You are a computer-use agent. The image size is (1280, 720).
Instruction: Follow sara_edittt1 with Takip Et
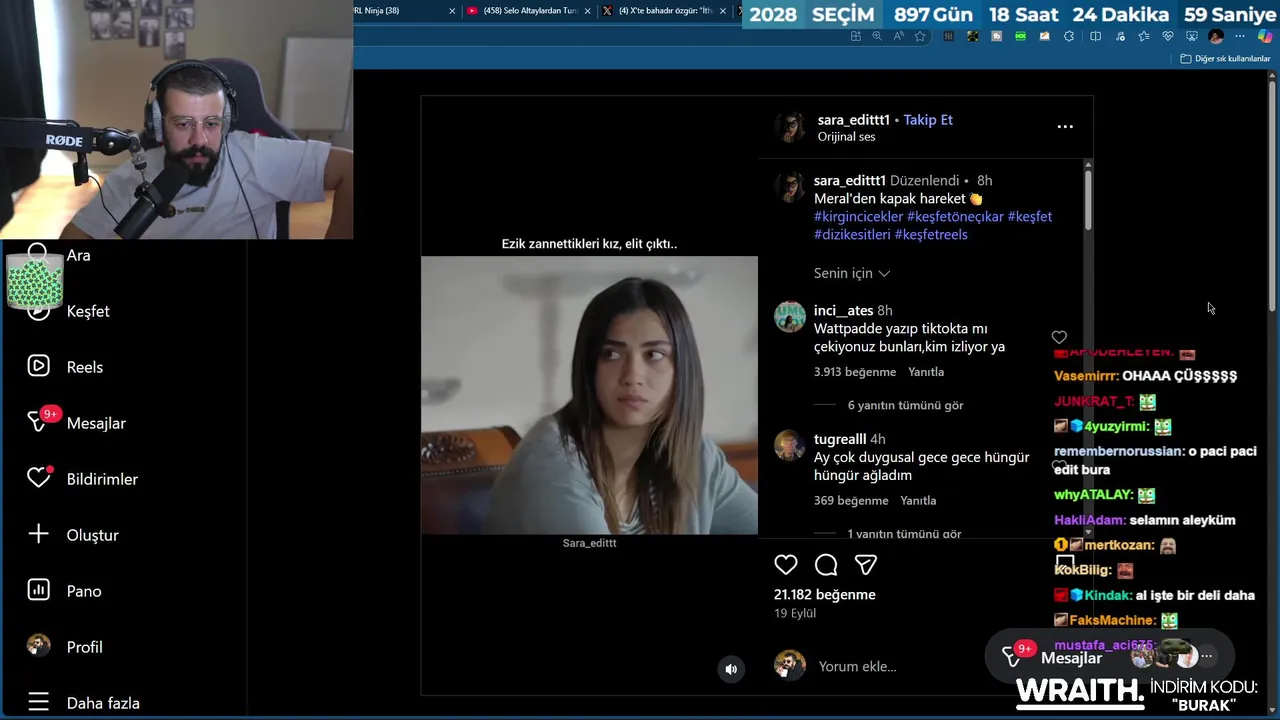click(x=928, y=120)
